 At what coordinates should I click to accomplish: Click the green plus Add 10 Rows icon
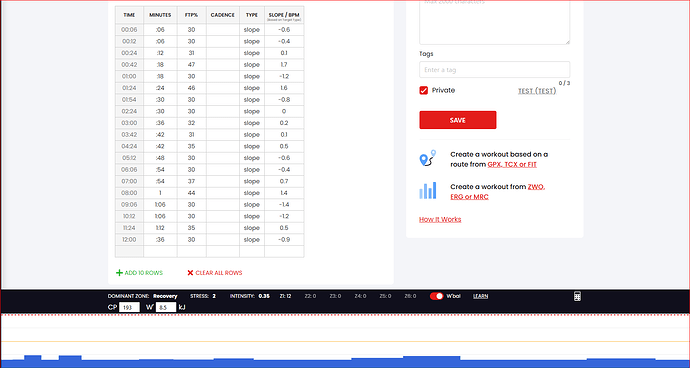(x=119, y=273)
